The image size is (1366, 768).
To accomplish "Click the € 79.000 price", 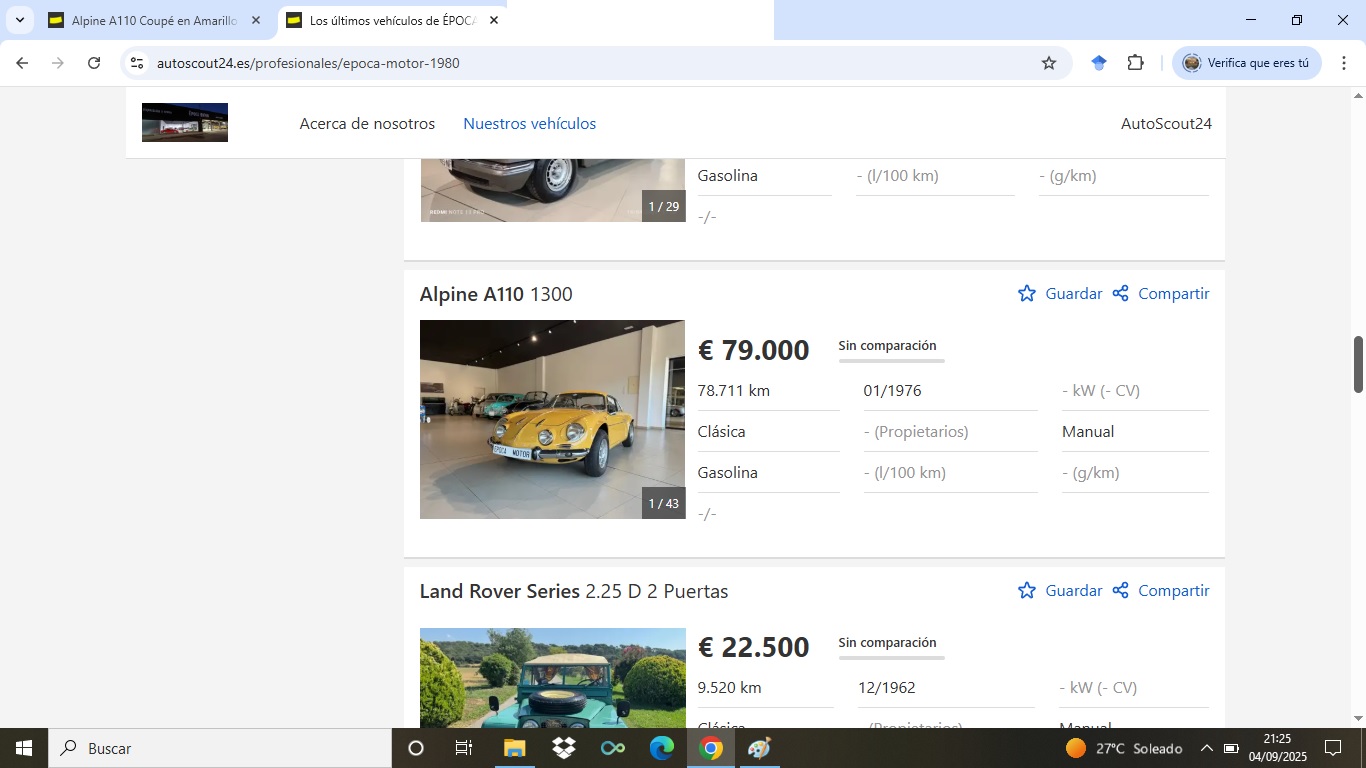I will 754,350.
